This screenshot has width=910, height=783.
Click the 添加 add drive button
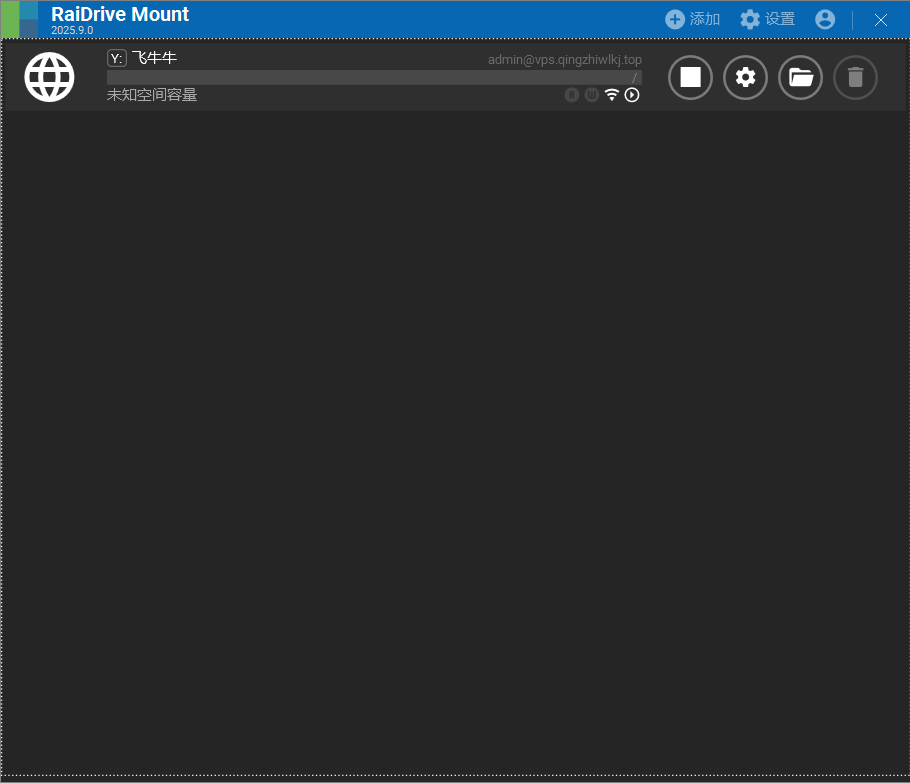coord(692,19)
